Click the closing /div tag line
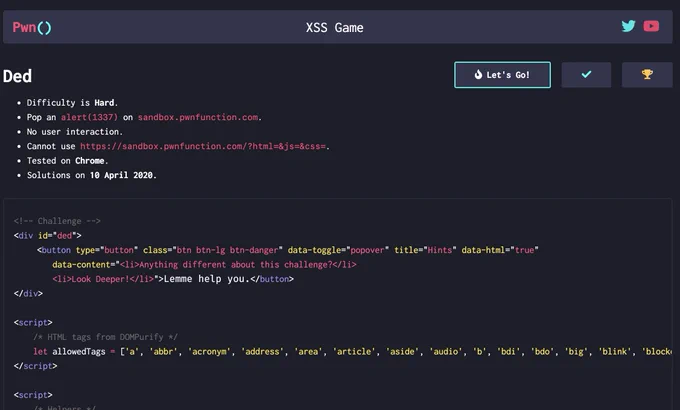Image resolution: width=680 pixels, height=410 pixels. click(x=28, y=294)
